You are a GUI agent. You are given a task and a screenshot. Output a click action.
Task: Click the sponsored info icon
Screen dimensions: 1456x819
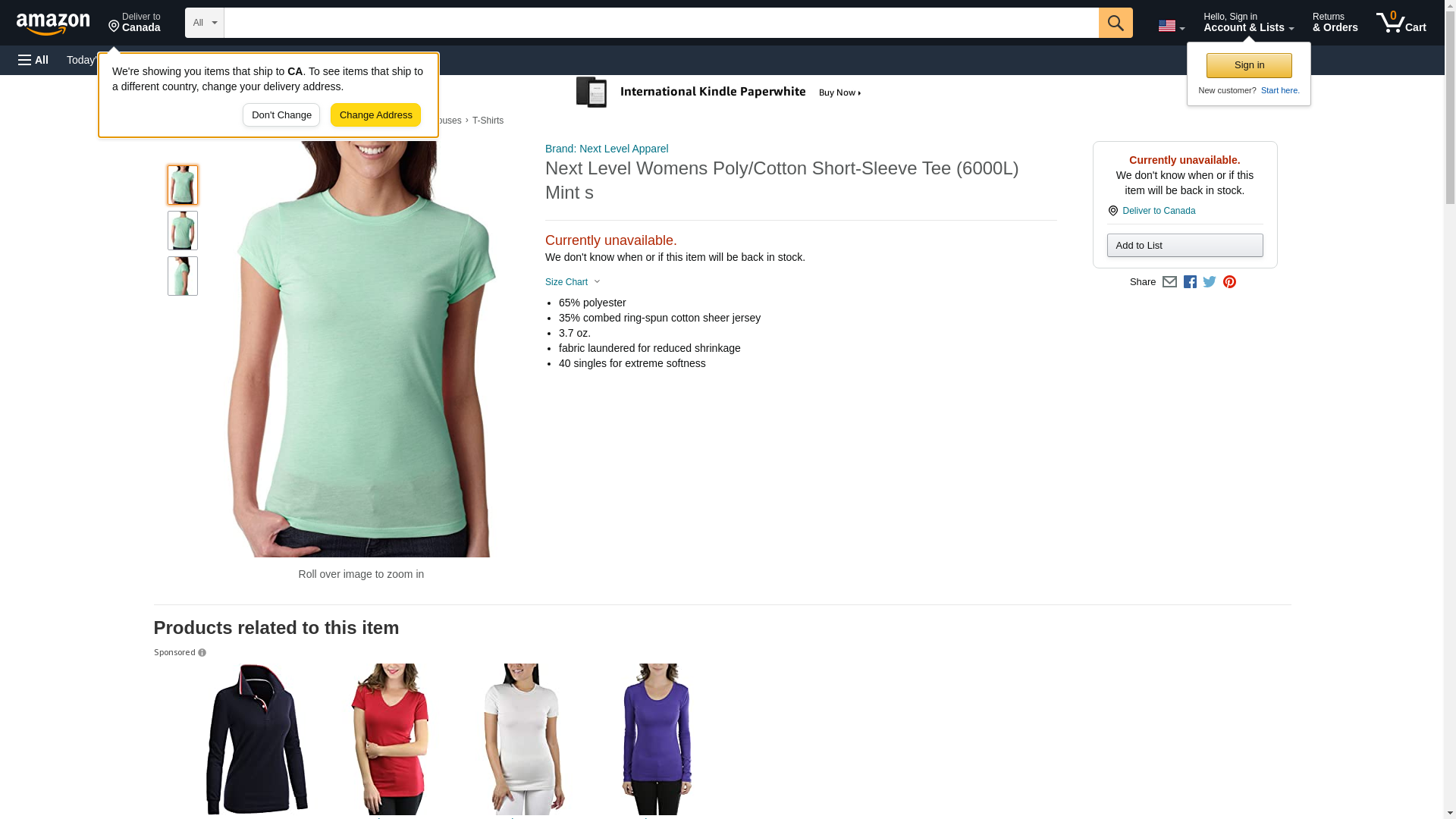pos(202,653)
